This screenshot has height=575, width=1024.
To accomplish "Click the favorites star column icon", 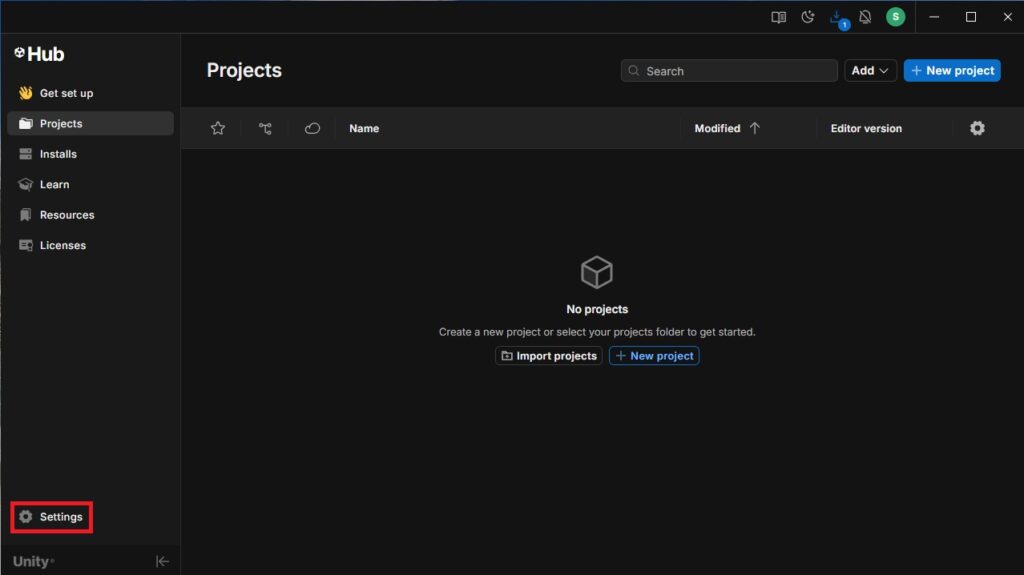I will point(218,128).
